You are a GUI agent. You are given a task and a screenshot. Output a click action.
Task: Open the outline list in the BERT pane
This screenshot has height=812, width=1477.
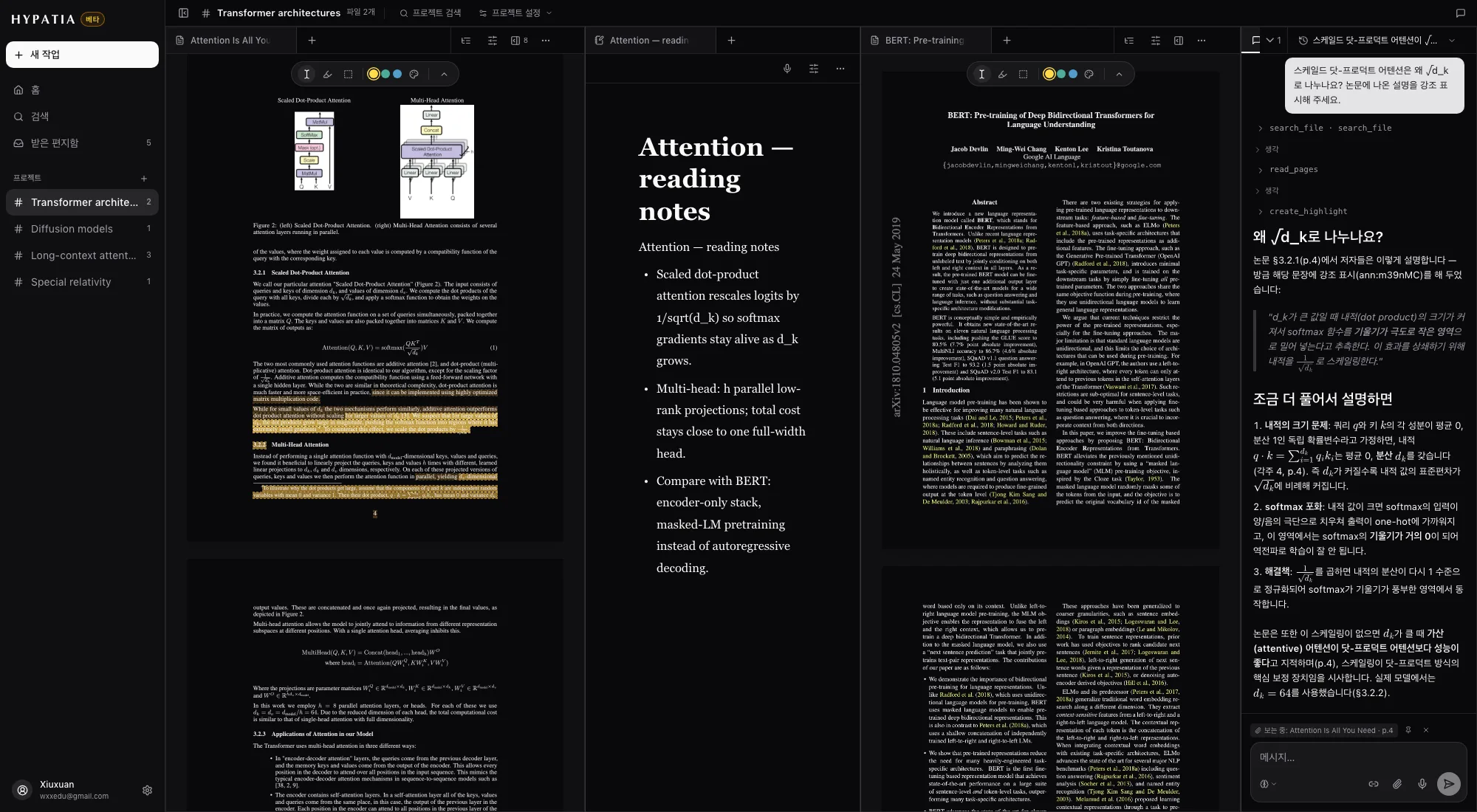[1129, 41]
